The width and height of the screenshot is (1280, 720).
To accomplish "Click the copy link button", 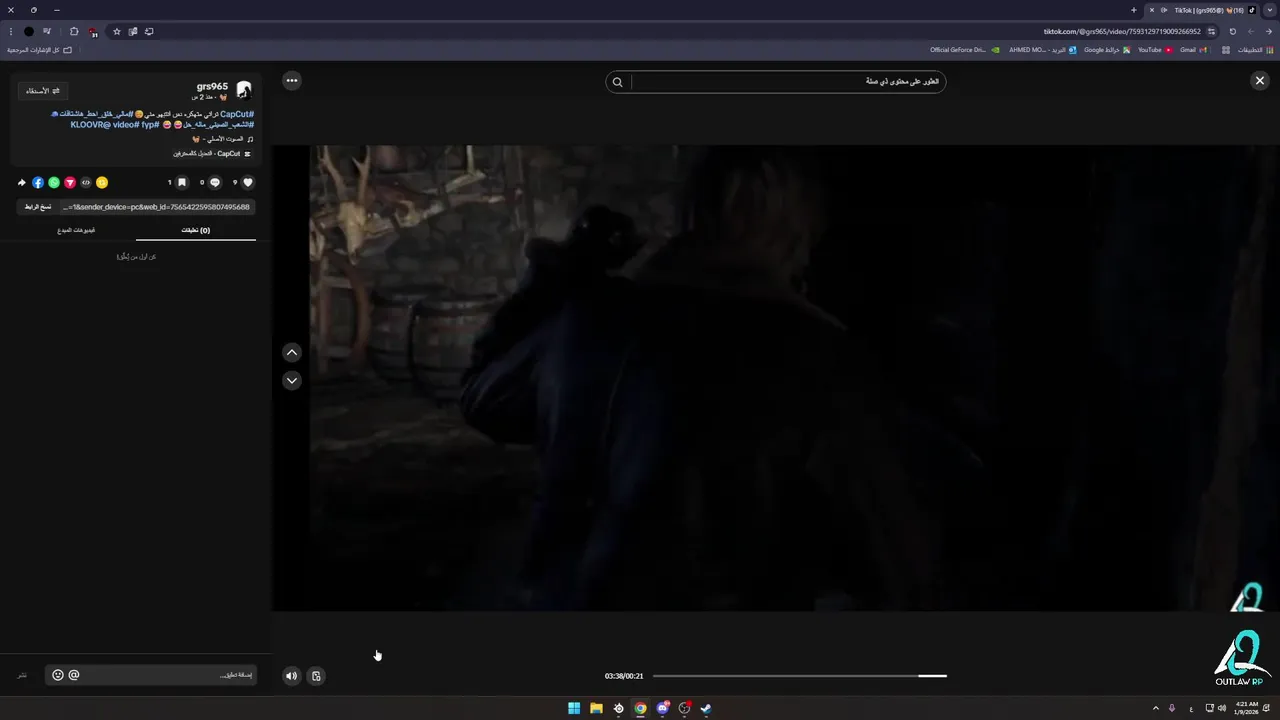I will point(38,207).
